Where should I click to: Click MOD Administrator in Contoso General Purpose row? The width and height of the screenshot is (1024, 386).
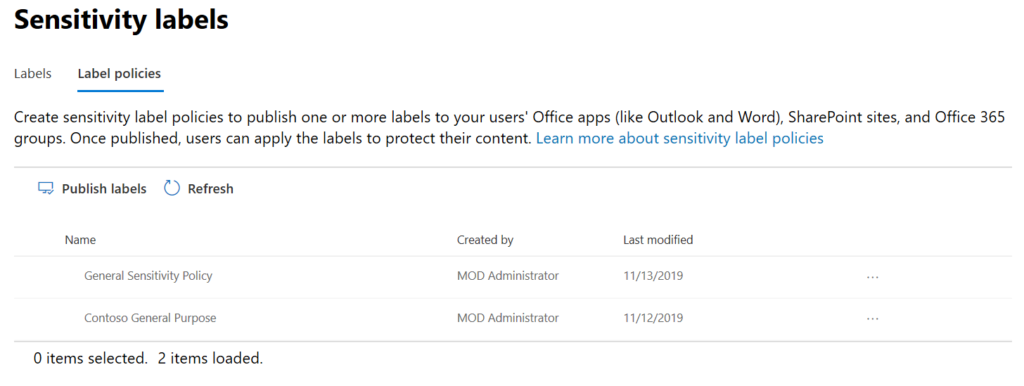coord(507,318)
